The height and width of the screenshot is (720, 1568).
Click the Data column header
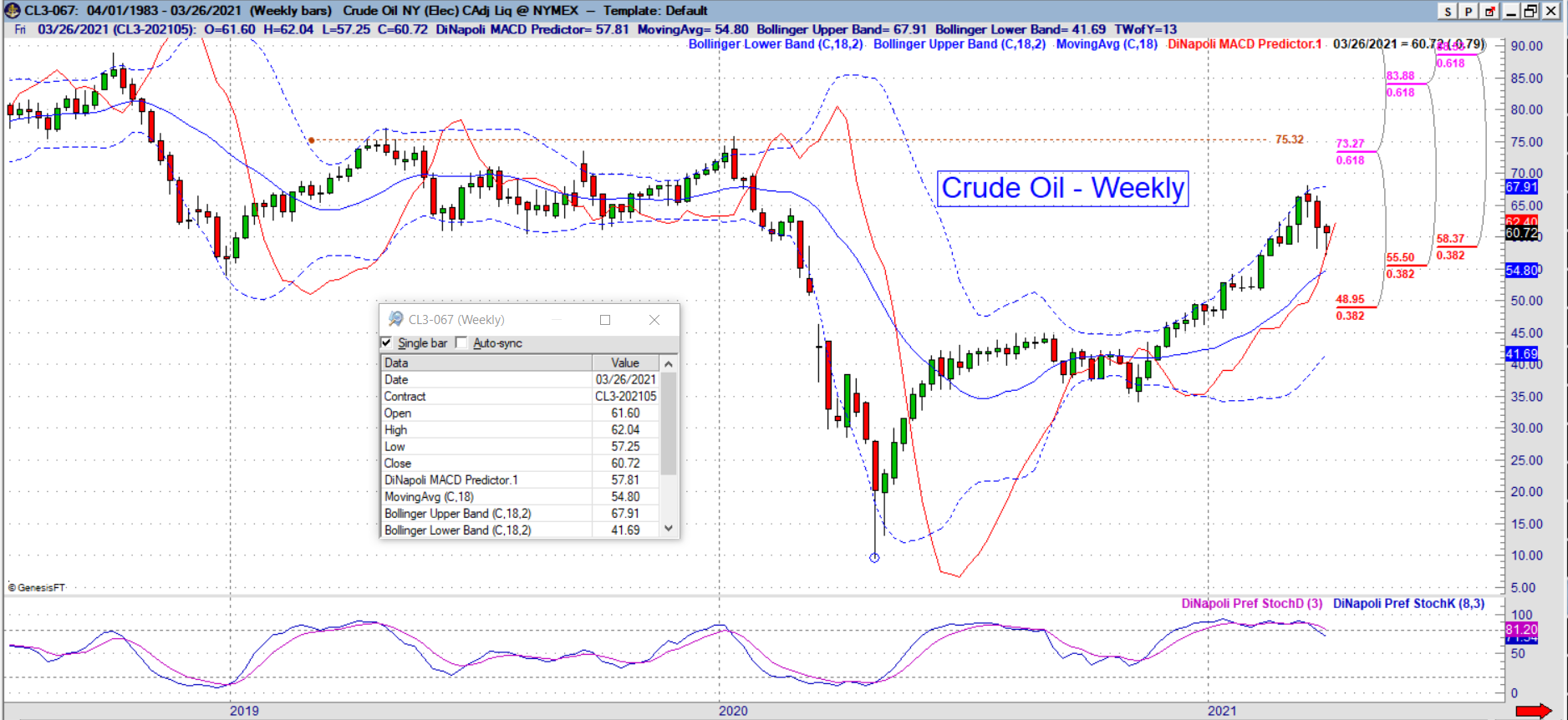tap(486, 363)
